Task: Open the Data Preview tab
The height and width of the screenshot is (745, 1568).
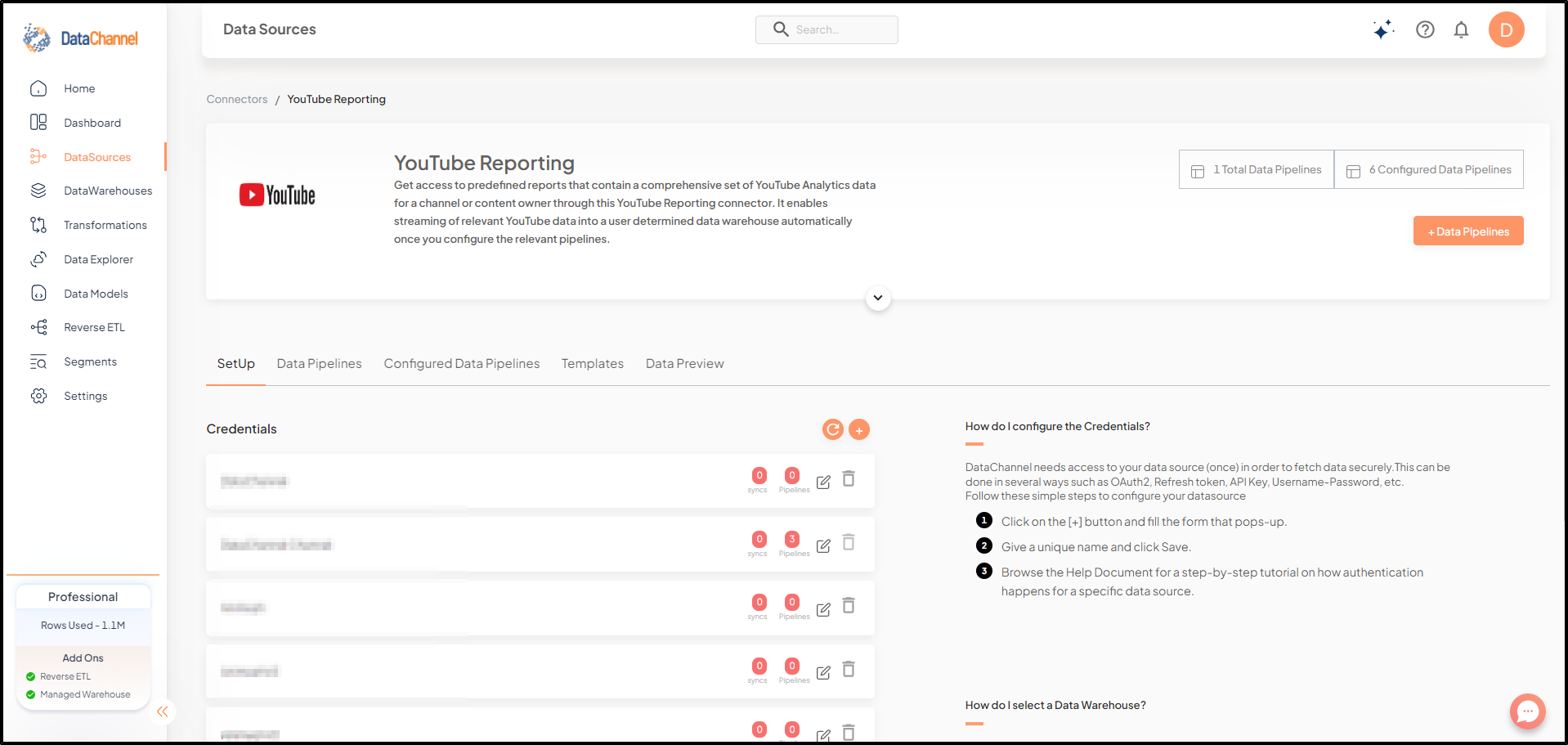Action: [x=684, y=363]
